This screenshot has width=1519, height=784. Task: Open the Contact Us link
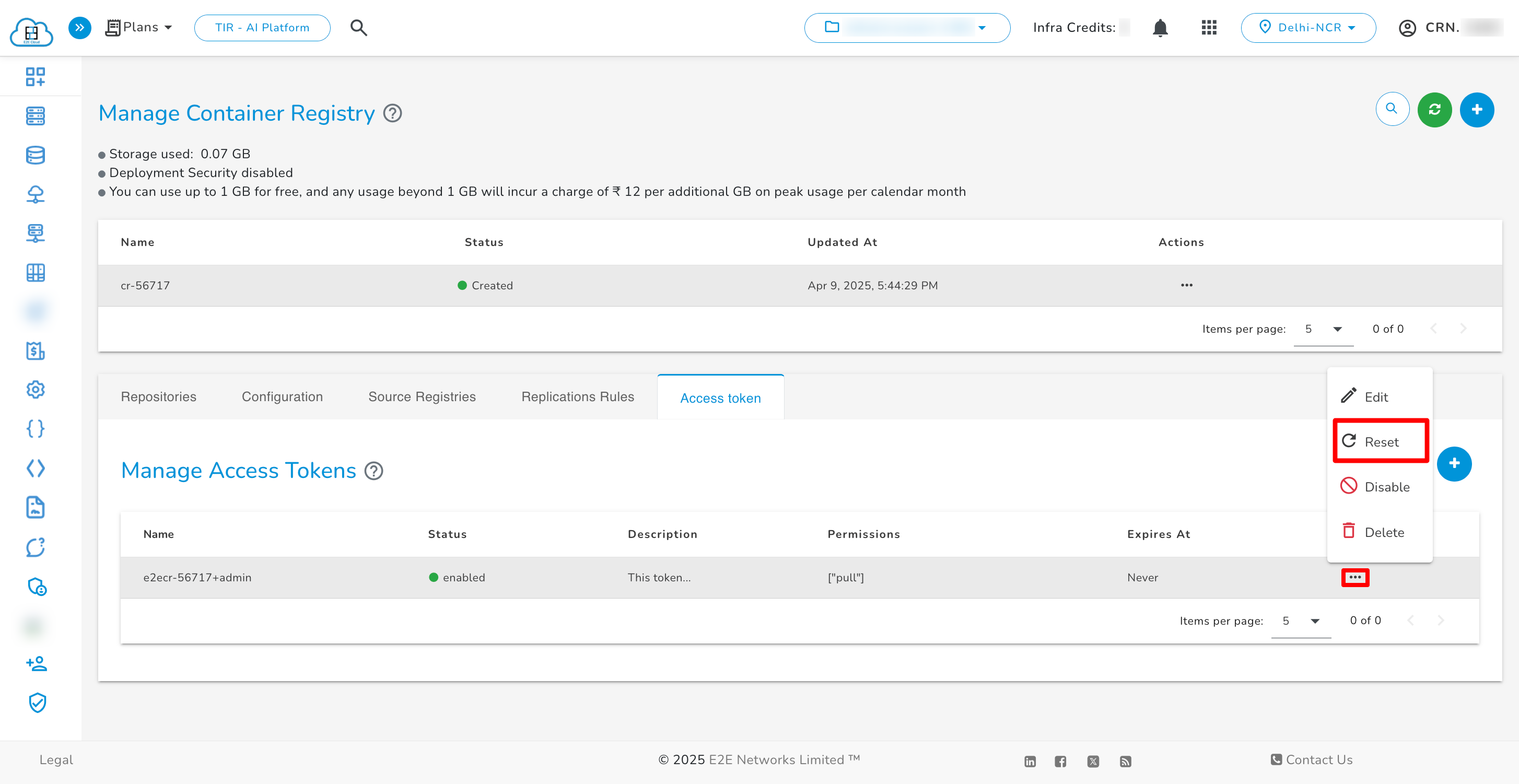point(1312,759)
